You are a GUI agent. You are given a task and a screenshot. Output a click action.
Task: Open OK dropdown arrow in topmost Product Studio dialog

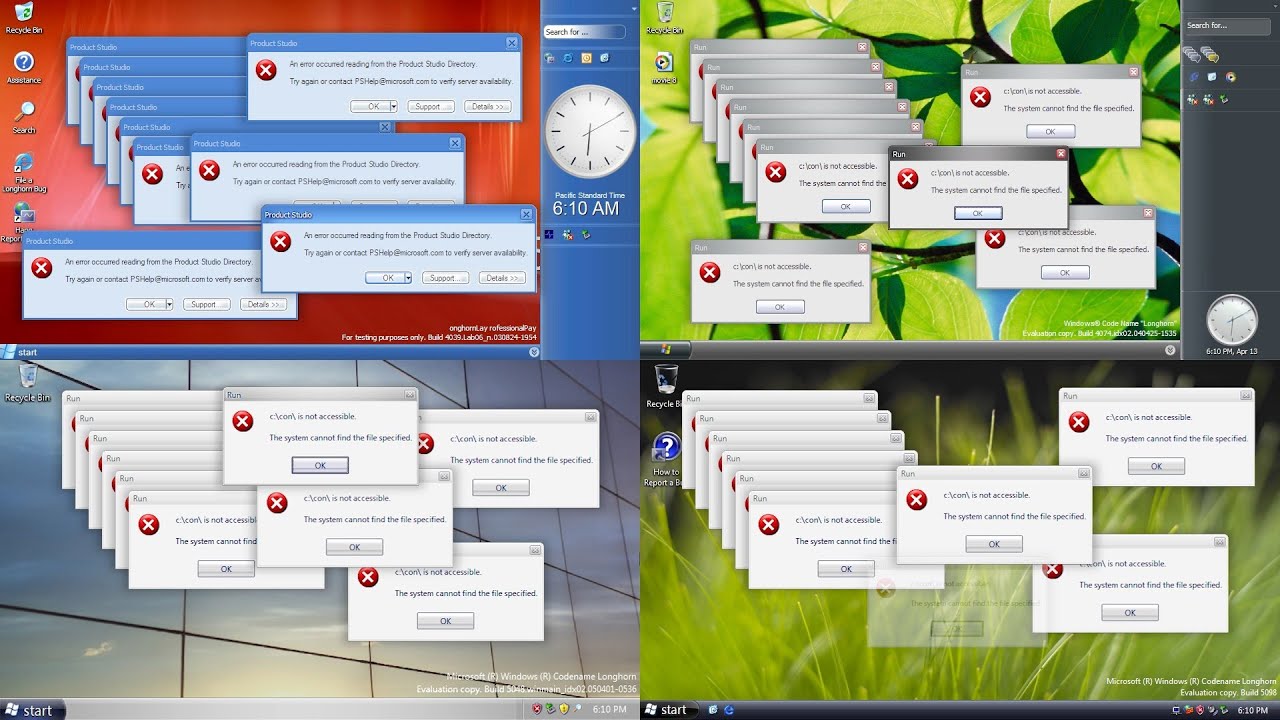[394, 106]
